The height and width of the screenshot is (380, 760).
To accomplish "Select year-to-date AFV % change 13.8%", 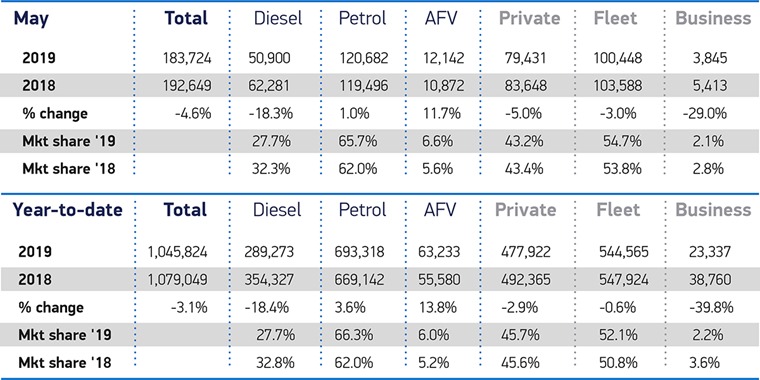I will [x=440, y=307].
